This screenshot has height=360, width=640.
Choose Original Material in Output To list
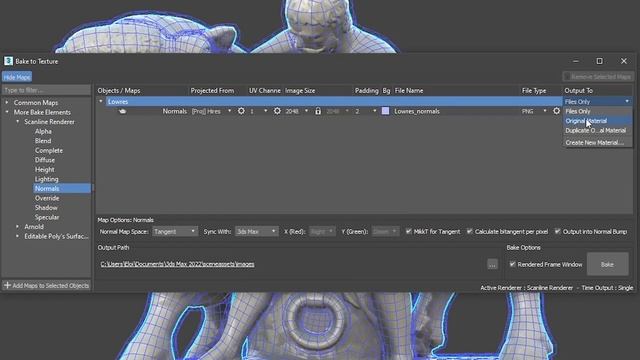pos(598,121)
